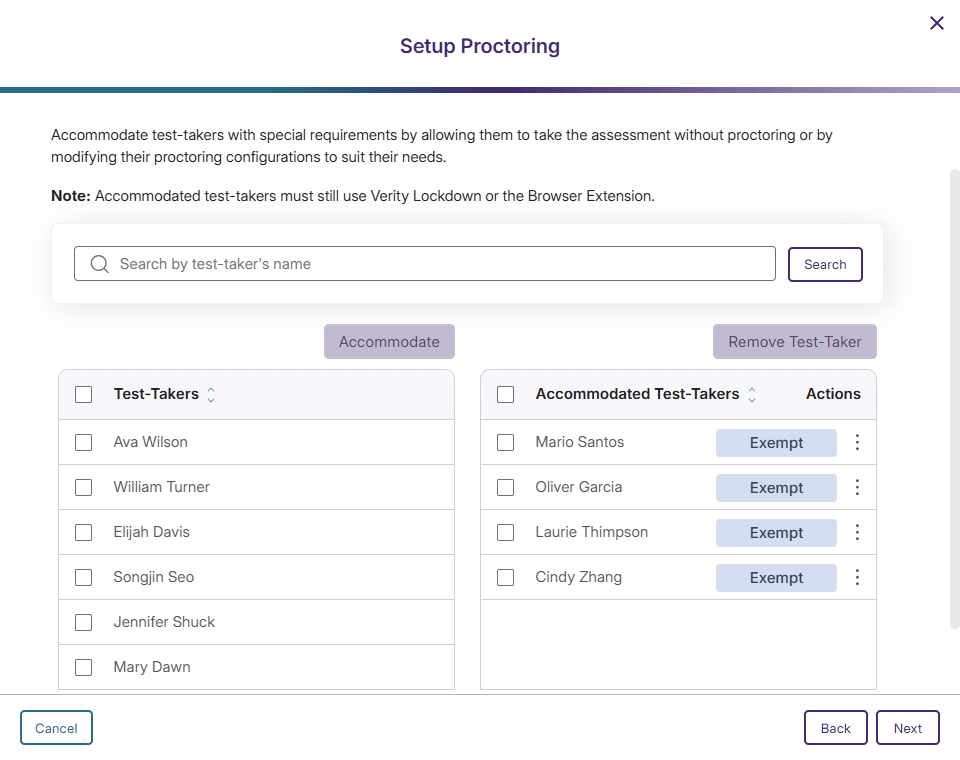Click Exempt badge for Cindy Zhang
The image size is (960, 760).
pos(776,578)
